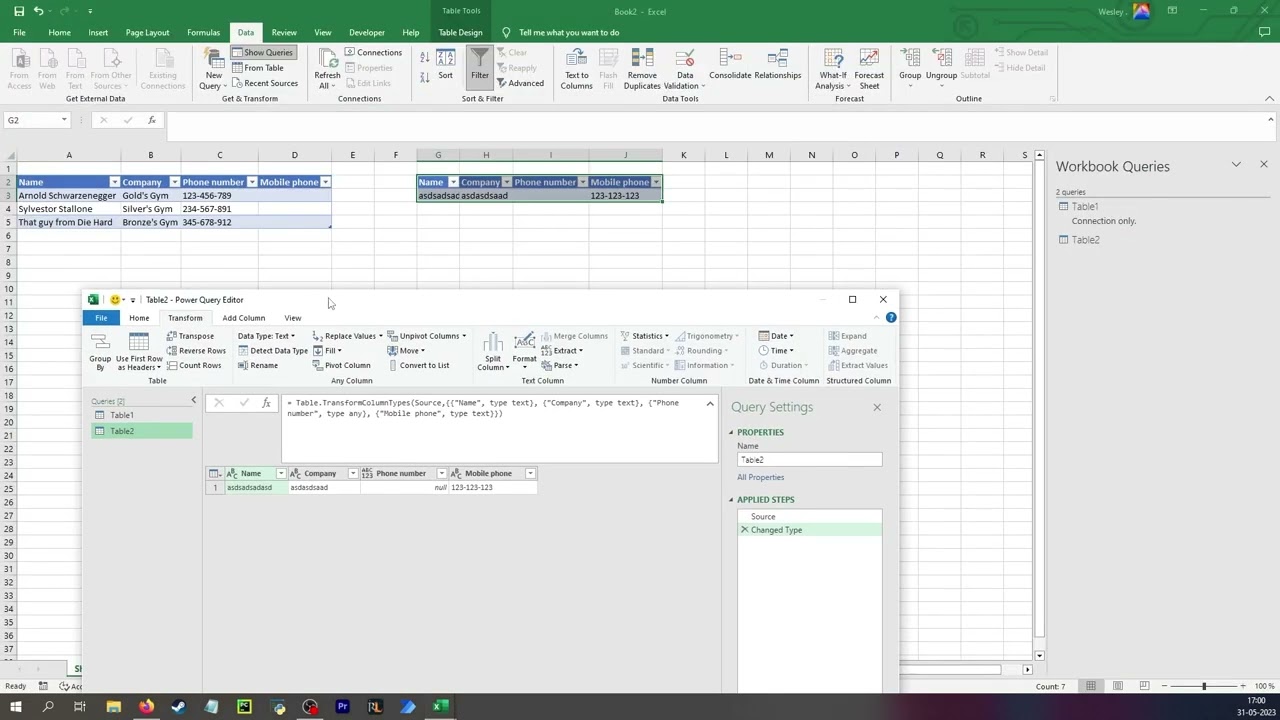Screen dimensions: 1280x720
Task: Open the Home tab in Excel ribbon
Action: point(59,32)
